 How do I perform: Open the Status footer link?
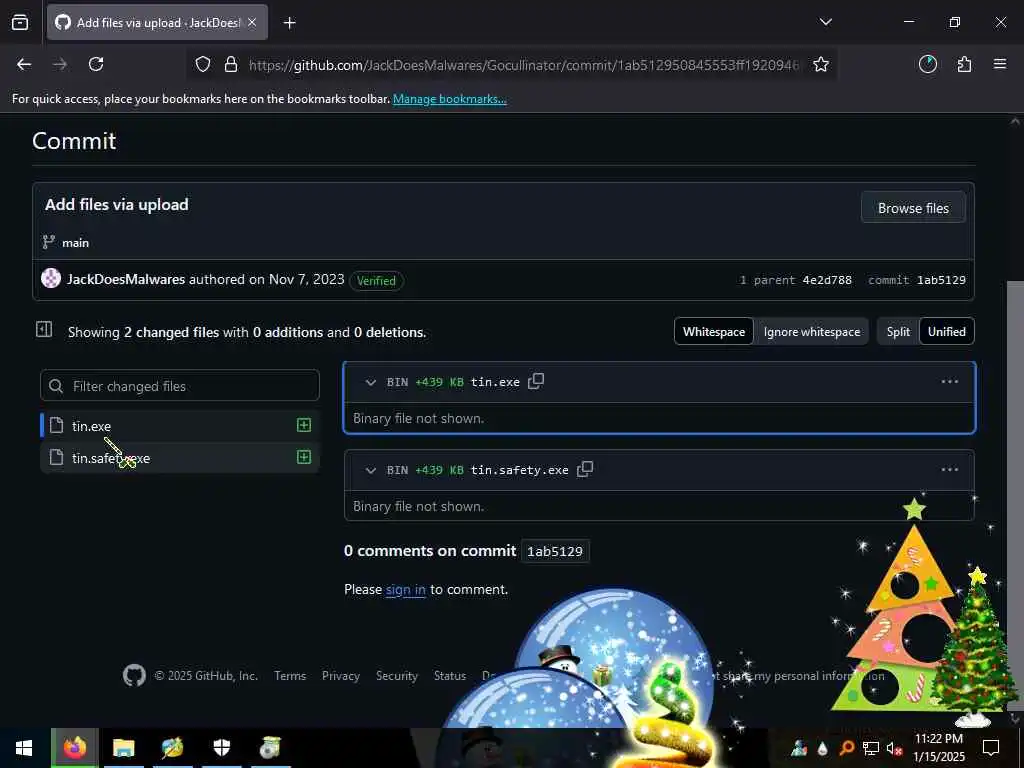[x=450, y=676]
